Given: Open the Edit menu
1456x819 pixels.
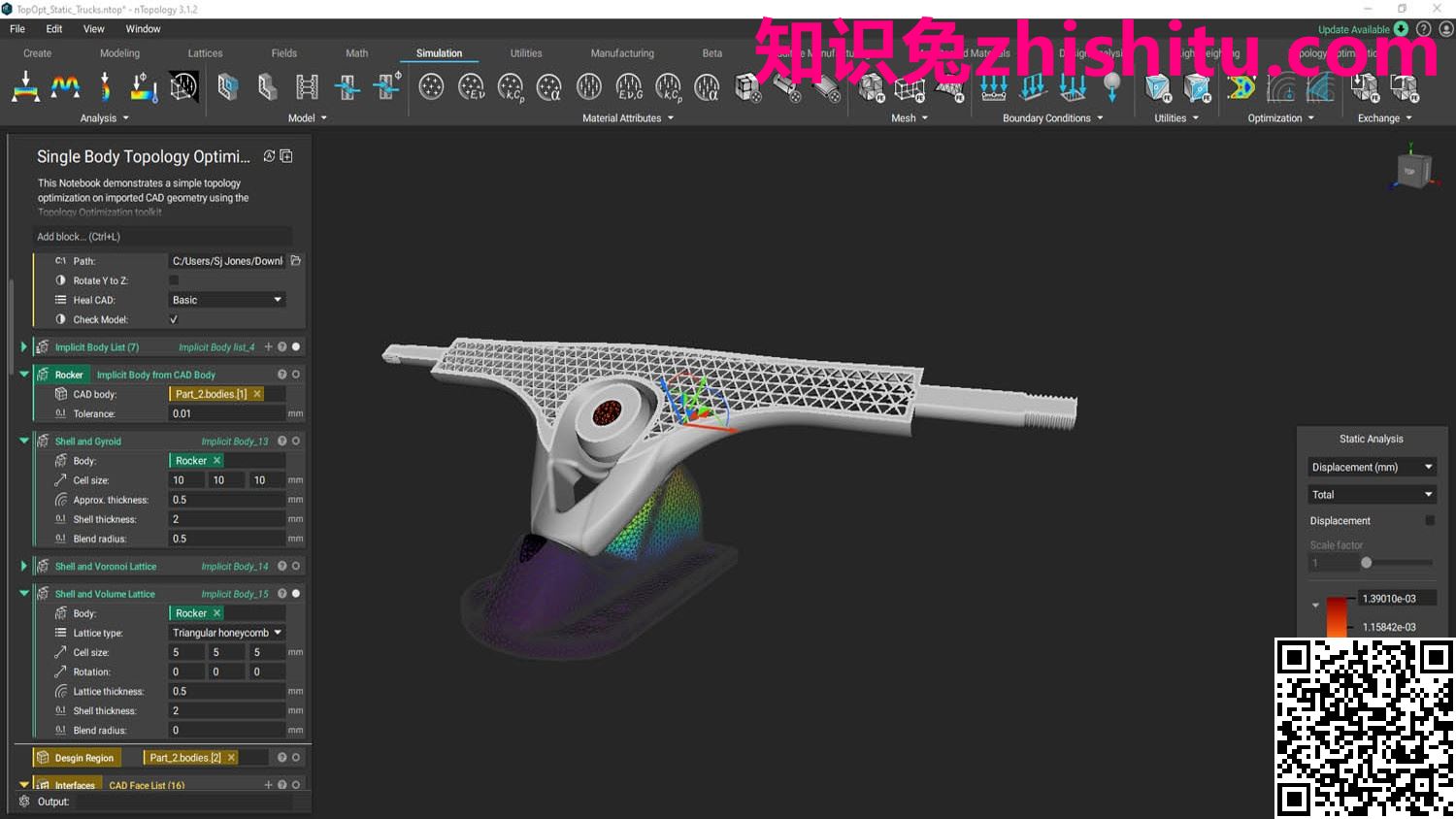Looking at the screenshot, I should pos(54,29).
